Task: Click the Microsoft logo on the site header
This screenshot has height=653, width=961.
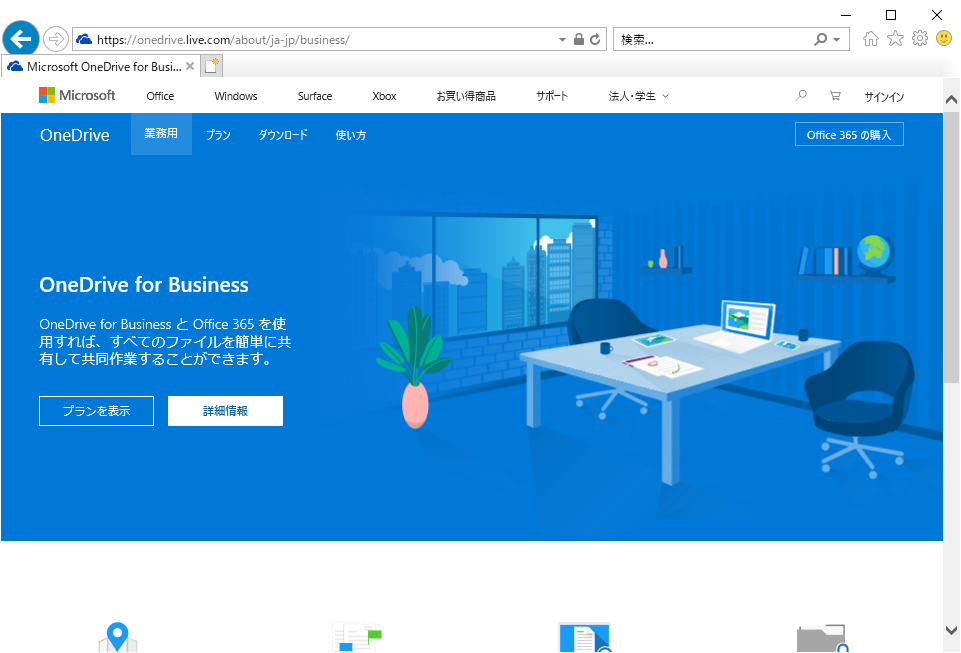Action: point(77,95)
